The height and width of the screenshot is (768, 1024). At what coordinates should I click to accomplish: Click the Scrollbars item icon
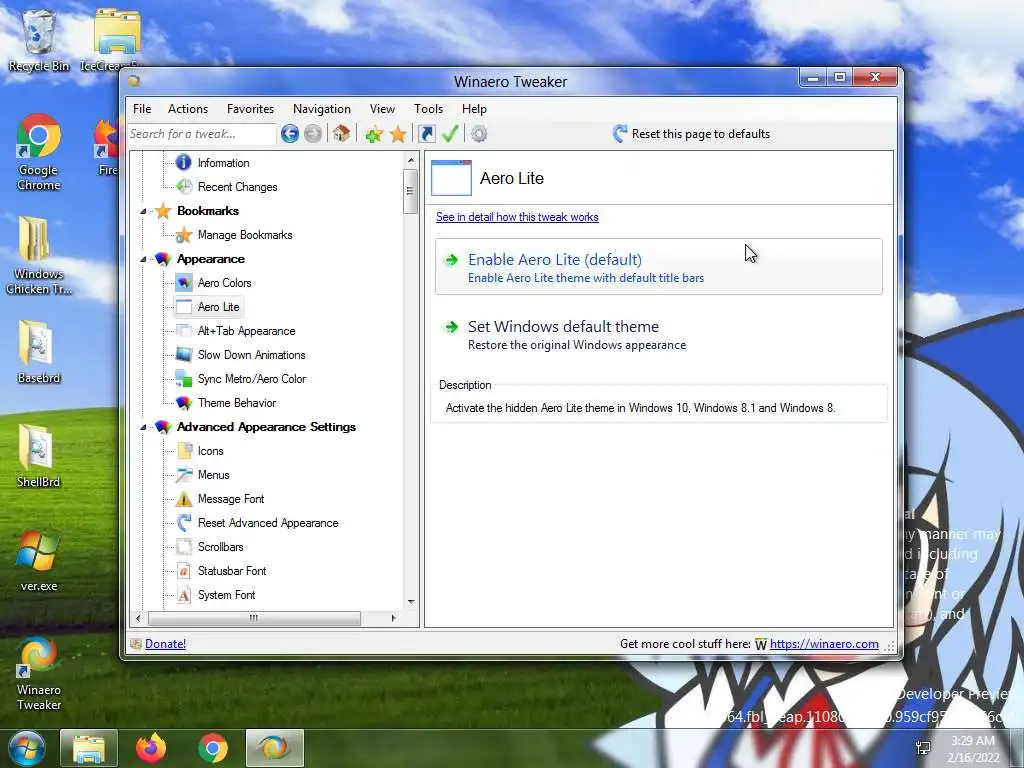click(x=184, y=547)
